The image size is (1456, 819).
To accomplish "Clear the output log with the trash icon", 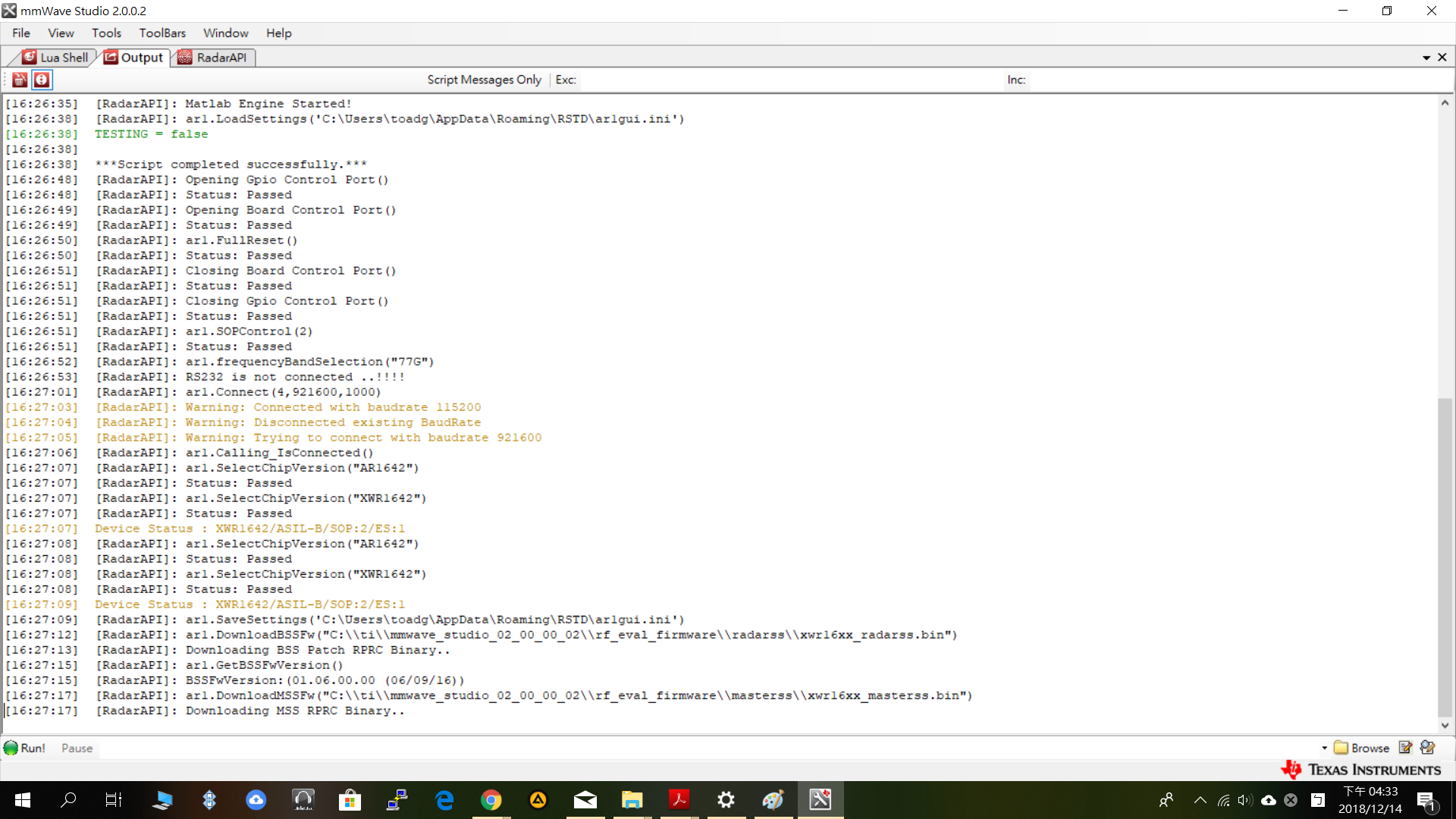I will [20, 80].
